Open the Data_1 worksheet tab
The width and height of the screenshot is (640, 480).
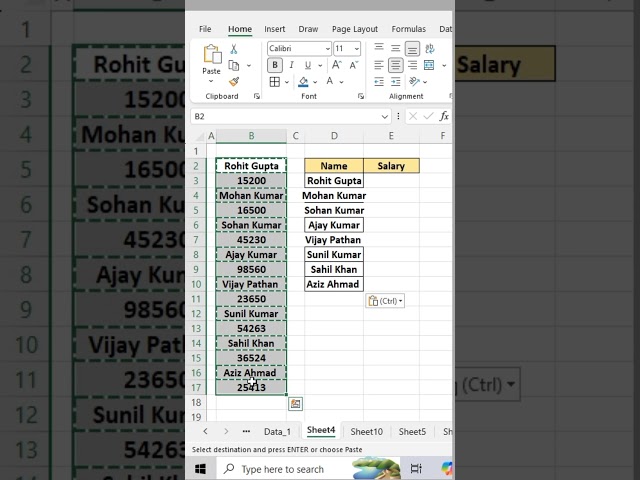pos(277,431)
